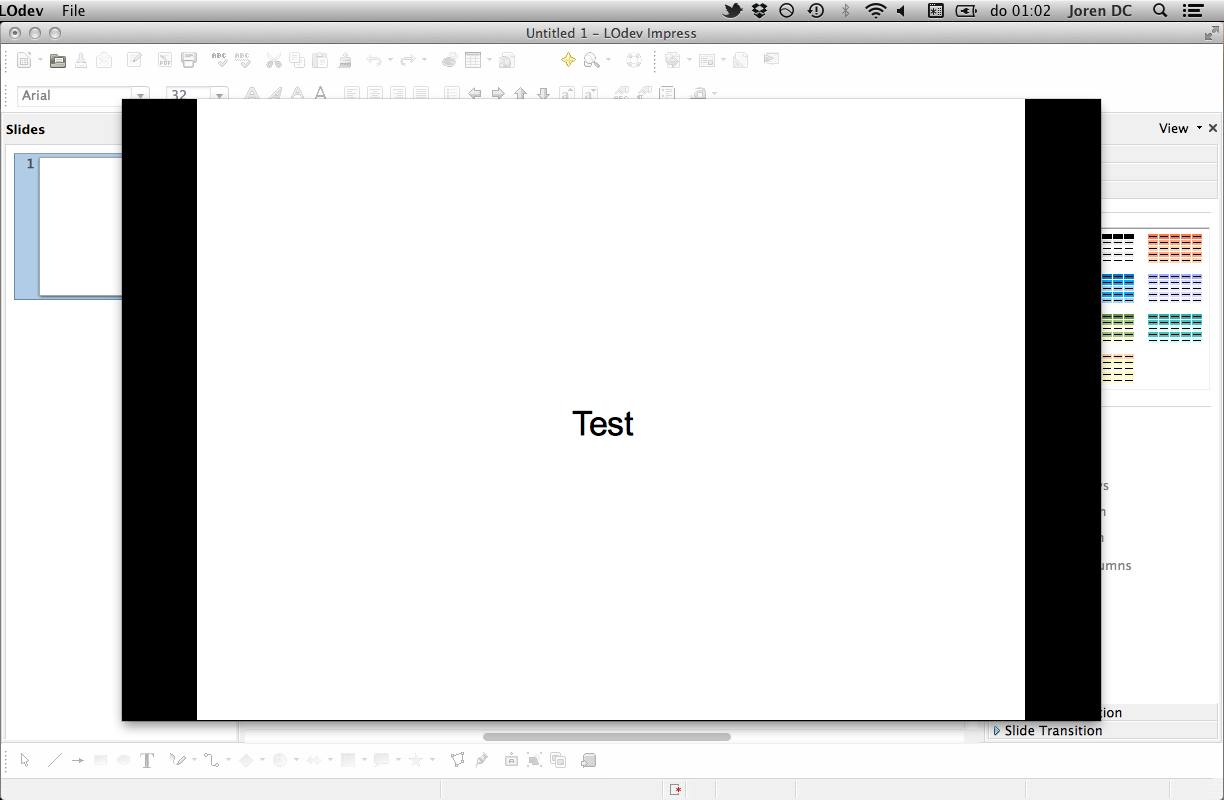The image size is (1224, 800).
Task: Open the Zoom magnifier tool
Action: click(592, 61)
